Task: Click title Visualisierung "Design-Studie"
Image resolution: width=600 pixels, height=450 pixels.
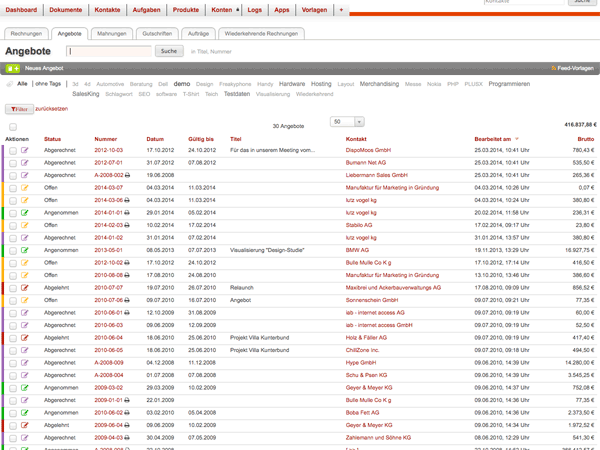Action: [x=267, y=250]
